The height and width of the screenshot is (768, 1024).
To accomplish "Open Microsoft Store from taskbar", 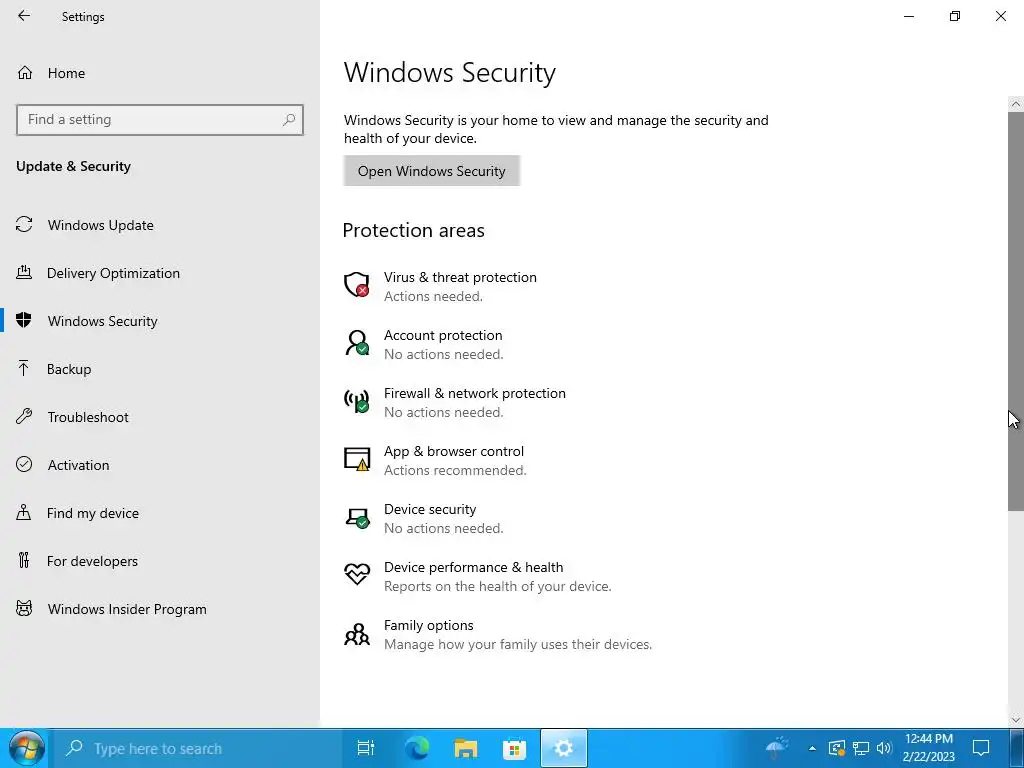I will coord(515,748).
